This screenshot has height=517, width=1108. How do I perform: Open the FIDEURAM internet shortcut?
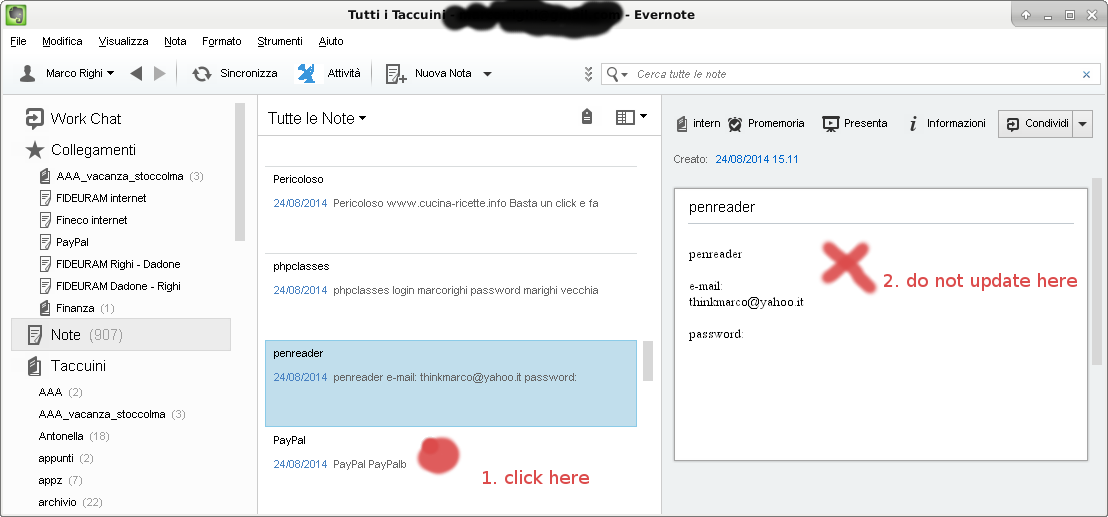(93, 198)
